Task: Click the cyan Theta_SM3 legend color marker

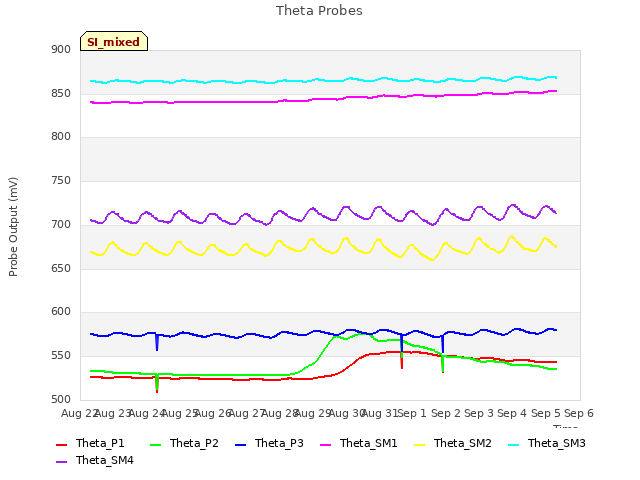Action: (x=513, y=444)
